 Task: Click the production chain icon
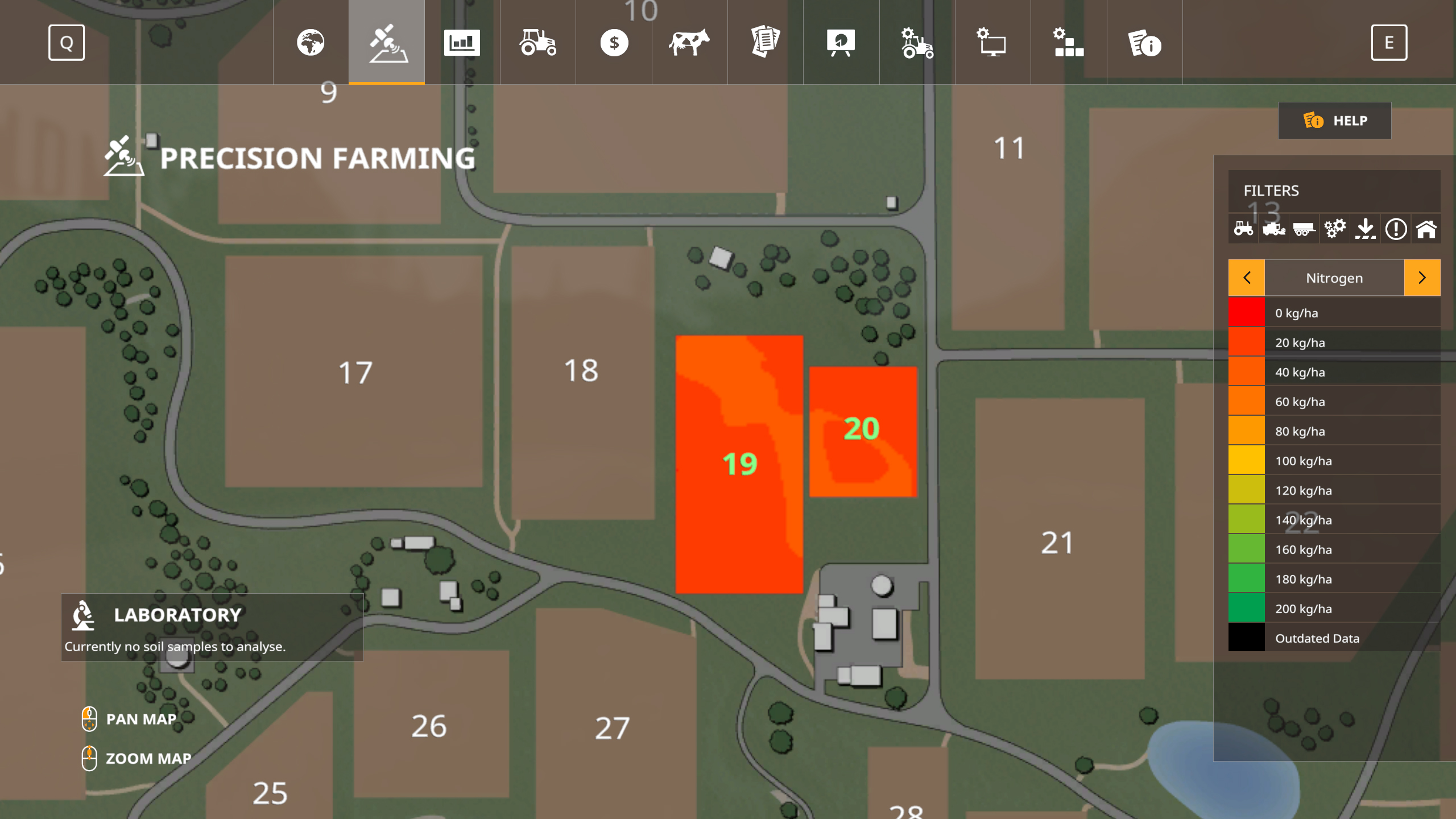pyautogui.click(x=1068, y=42)
